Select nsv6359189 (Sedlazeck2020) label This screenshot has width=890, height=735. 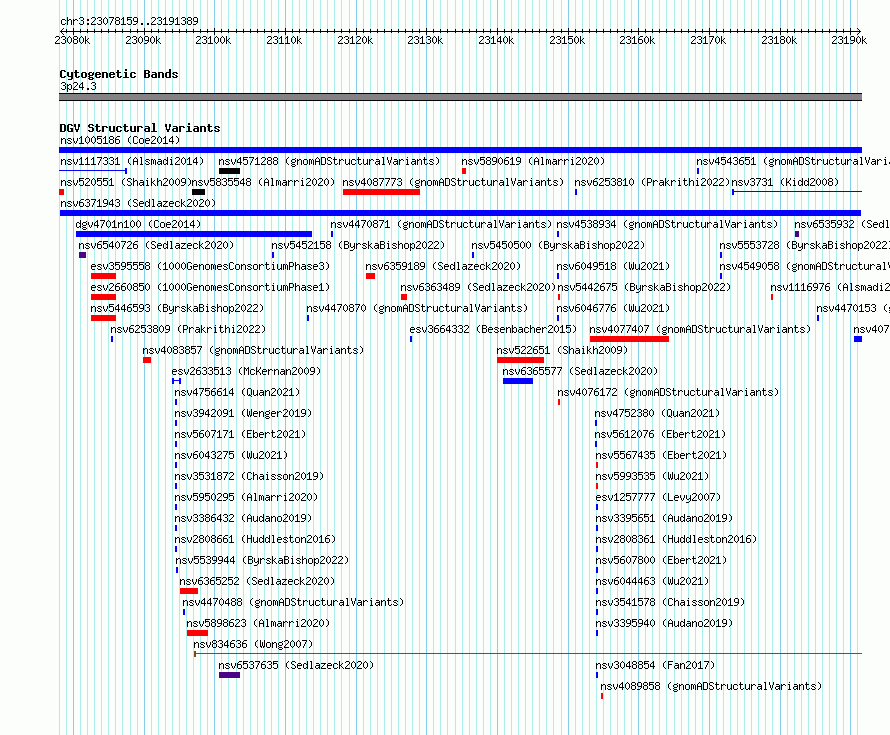(x=443, y=266)
